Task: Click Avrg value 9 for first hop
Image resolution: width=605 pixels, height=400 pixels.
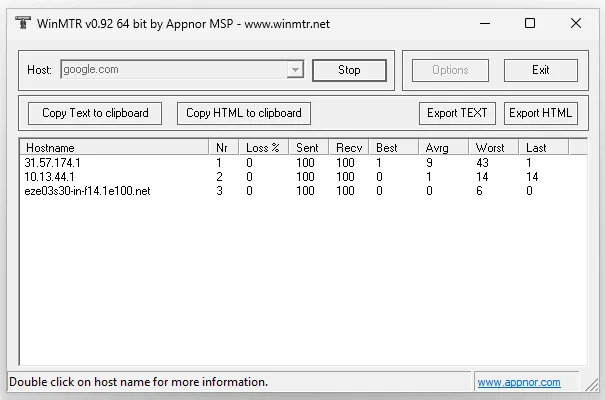Action: [429, 163]
